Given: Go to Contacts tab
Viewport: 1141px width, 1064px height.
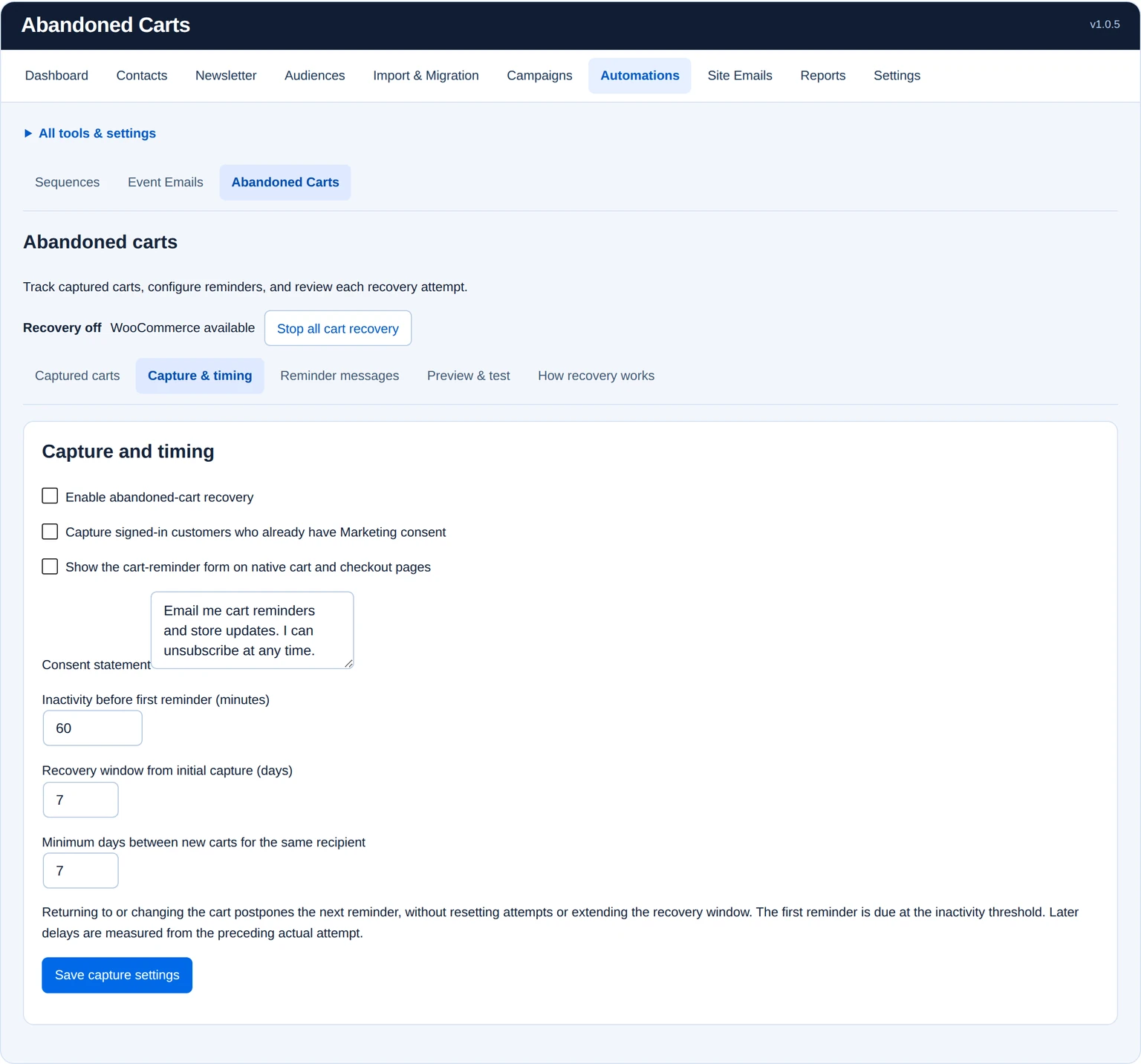Looking at the screenshot, I should pos(142,76).
